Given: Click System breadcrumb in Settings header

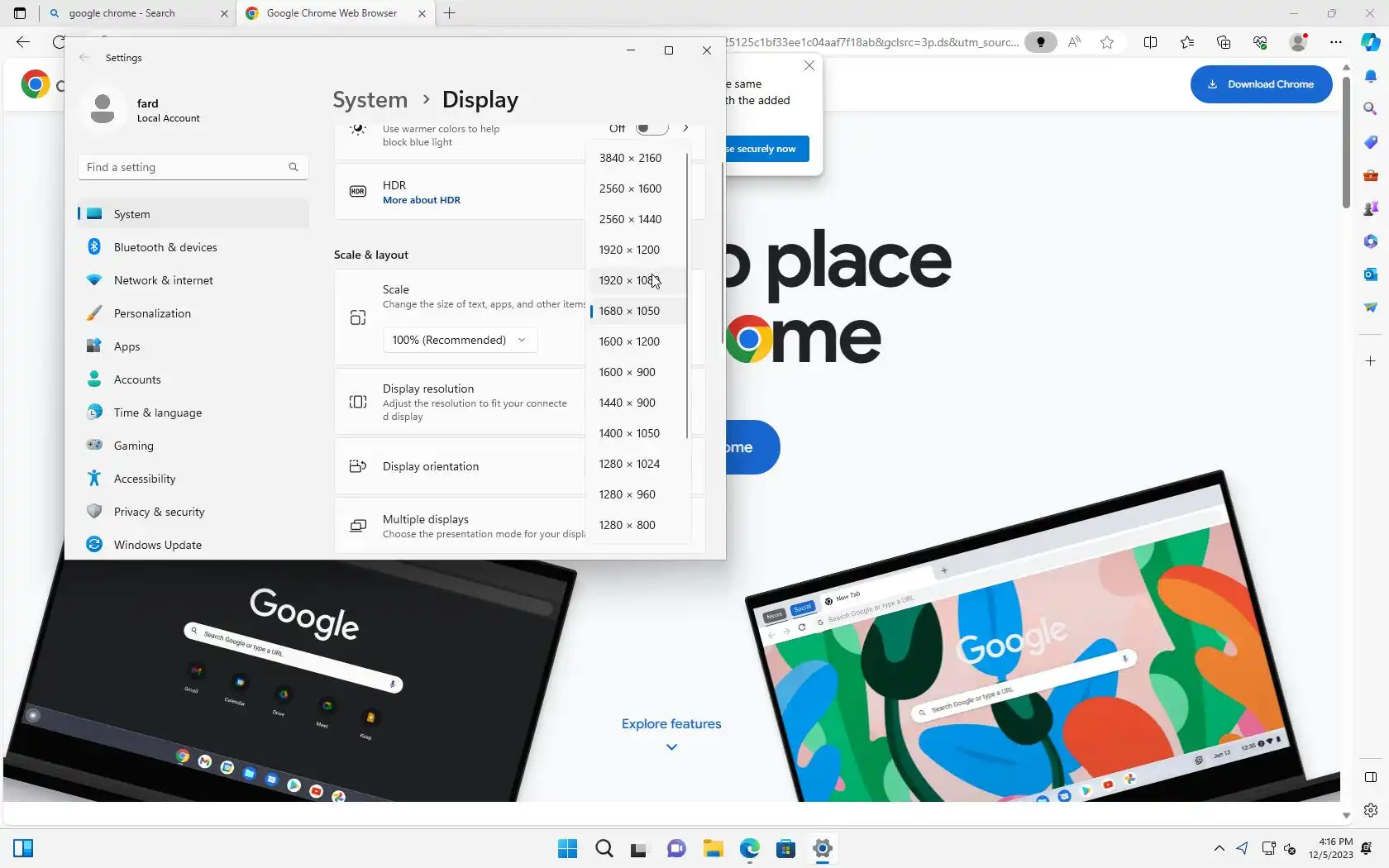Looking at the screenshot, I should tap(370, 100).
